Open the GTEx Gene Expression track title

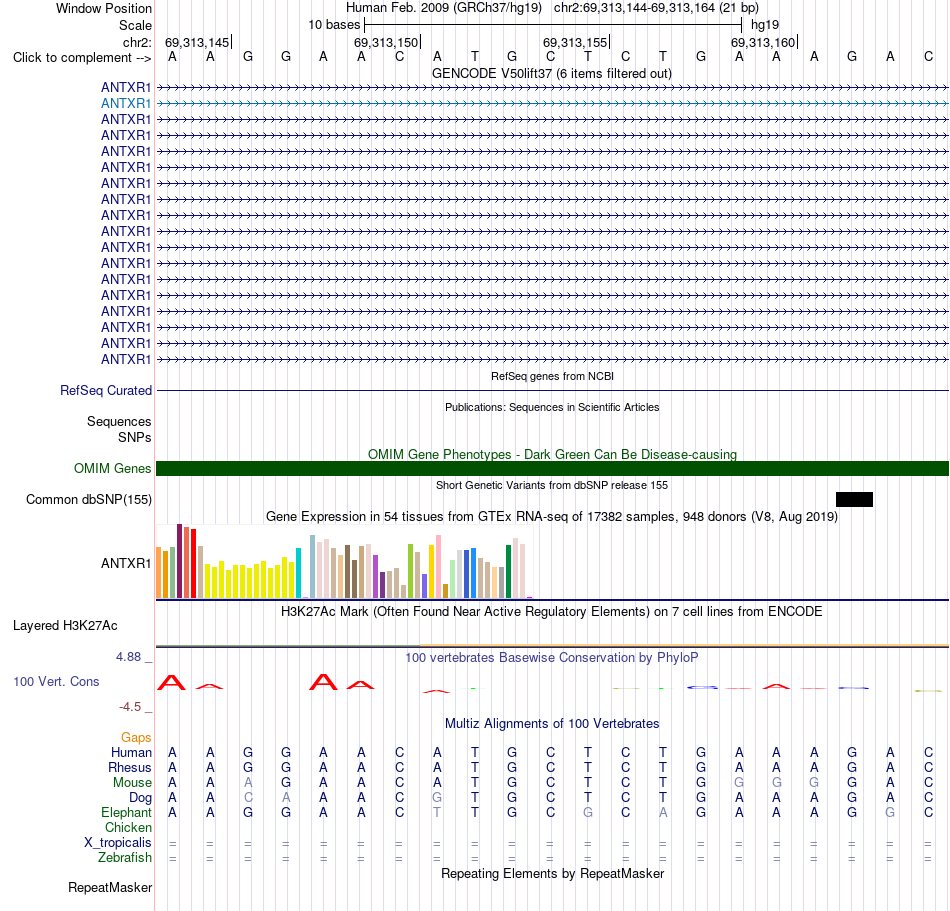pos(552,517)
